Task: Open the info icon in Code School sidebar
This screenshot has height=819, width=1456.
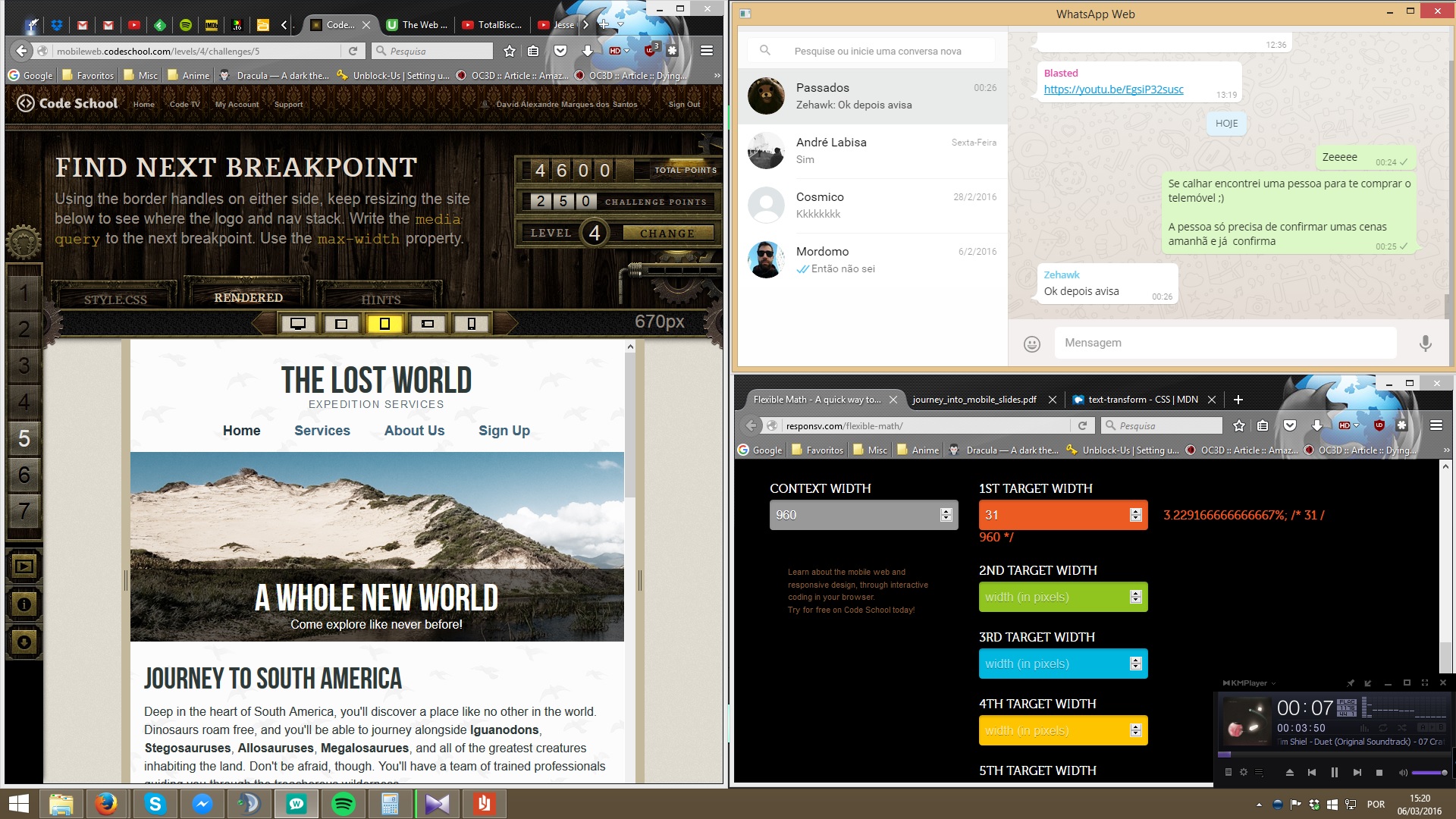Action: (x=24, y=604)
